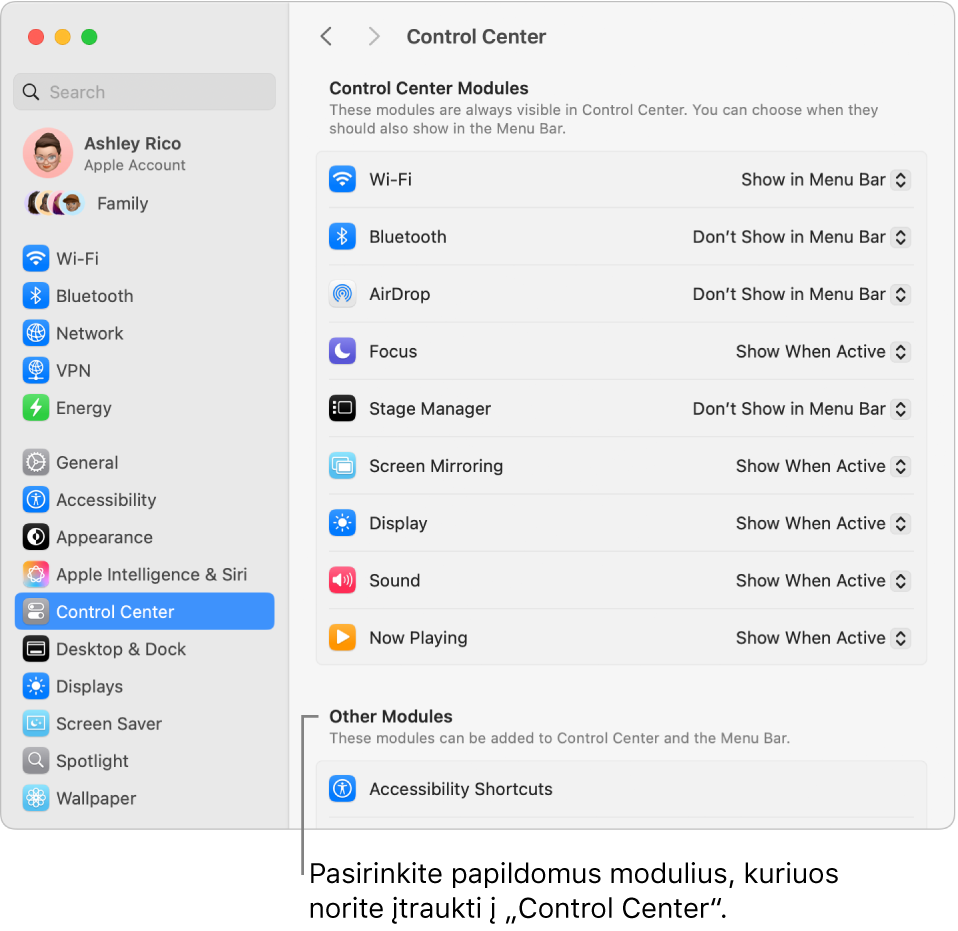The image size is (958, 931).
Task: Adjust the Now Playing display setting
Action: (820, 637)
